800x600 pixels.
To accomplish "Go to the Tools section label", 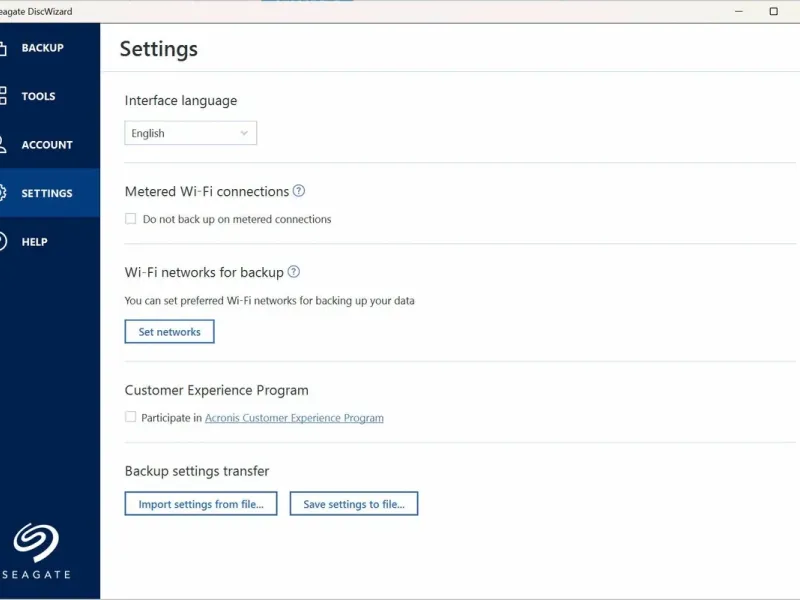I will coord(39,96).
